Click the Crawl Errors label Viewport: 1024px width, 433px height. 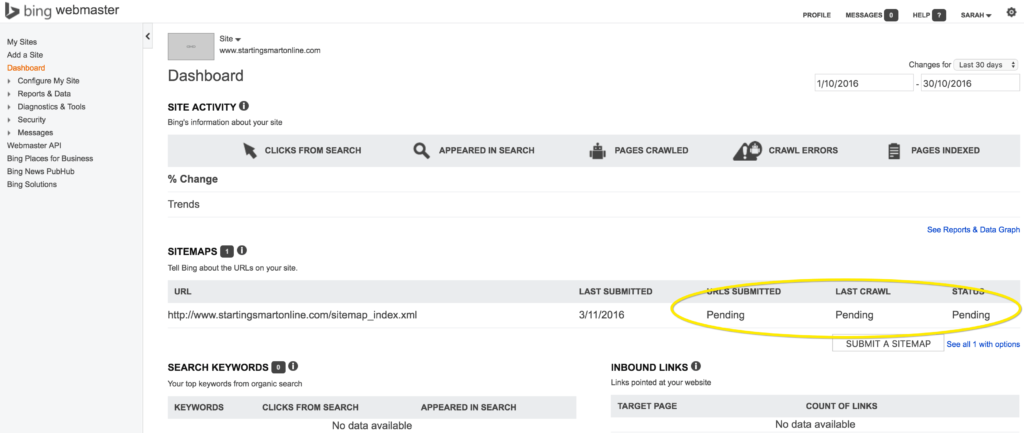click(803, 150)
